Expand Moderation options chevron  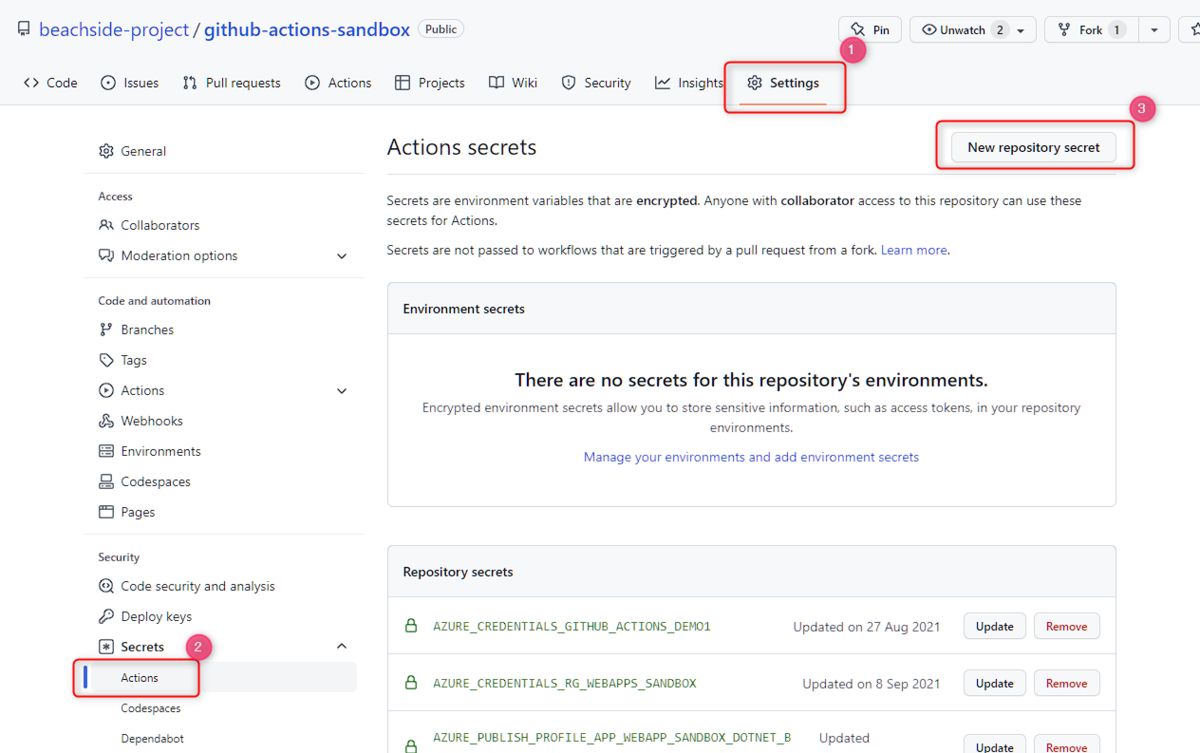click(x=342, y=256)
